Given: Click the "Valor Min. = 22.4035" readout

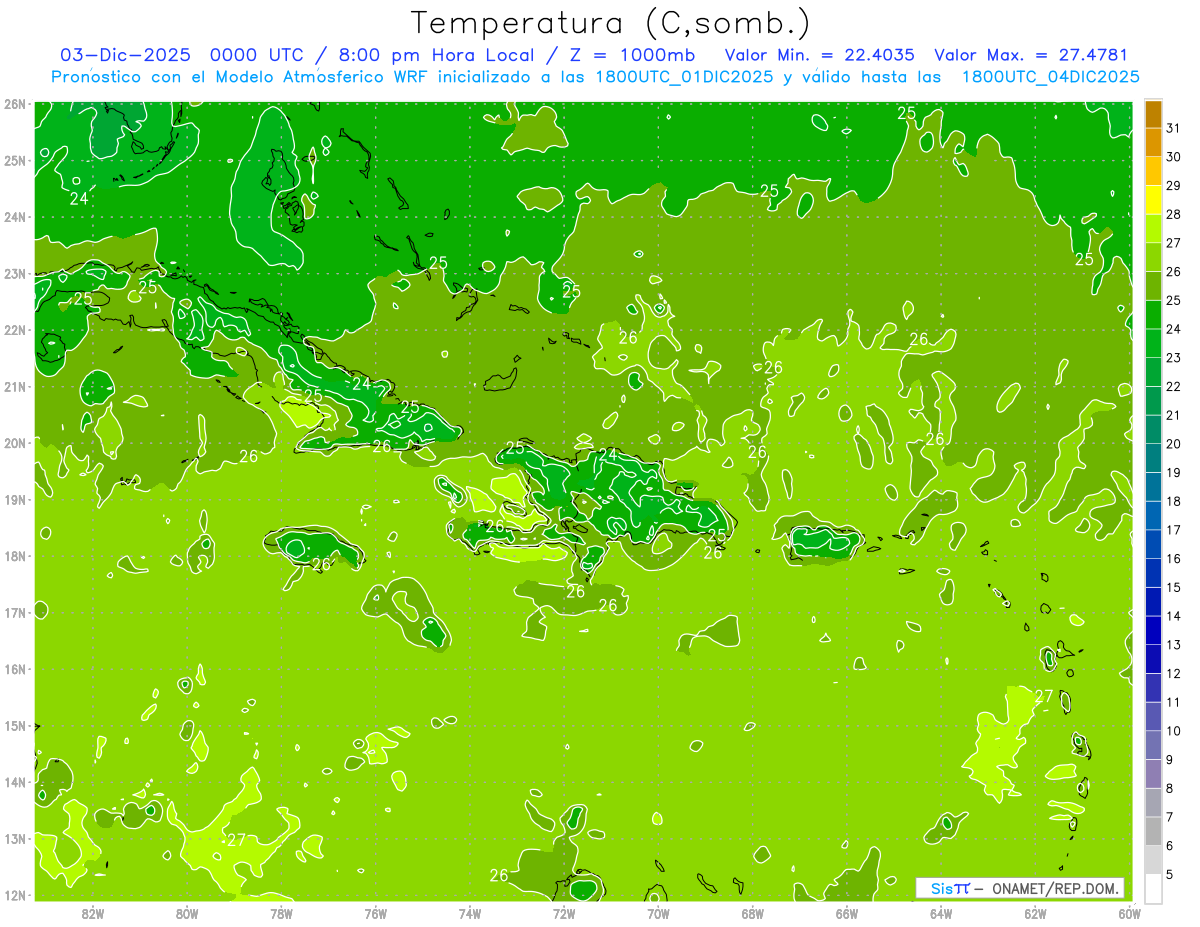Looking at the screenshot, I should [x=819, y=55].
